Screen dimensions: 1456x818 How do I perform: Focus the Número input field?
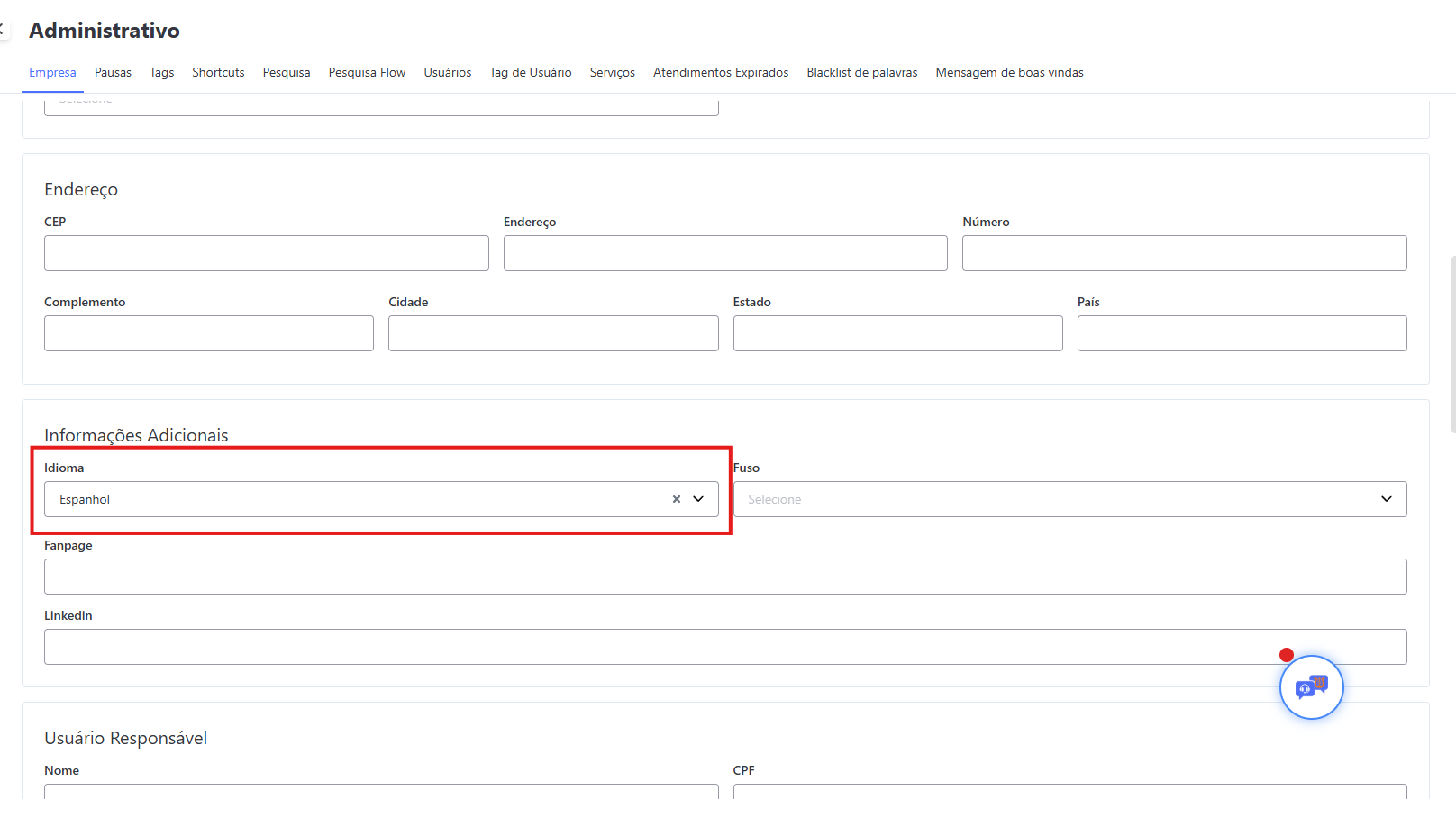pos(1184,253)
